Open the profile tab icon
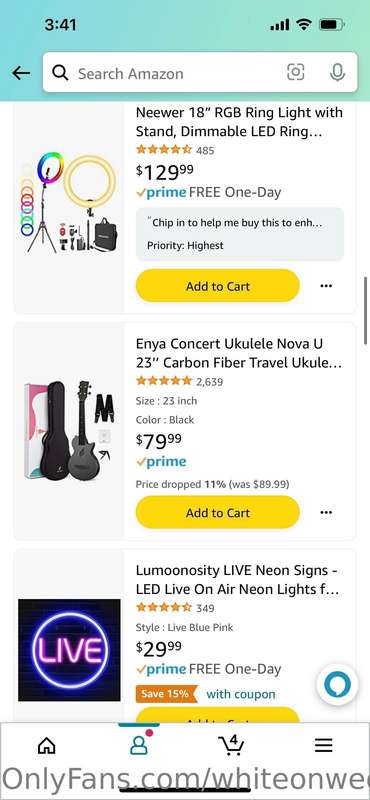370x800 pixels. pyautogui.click(x=138, y=744)
